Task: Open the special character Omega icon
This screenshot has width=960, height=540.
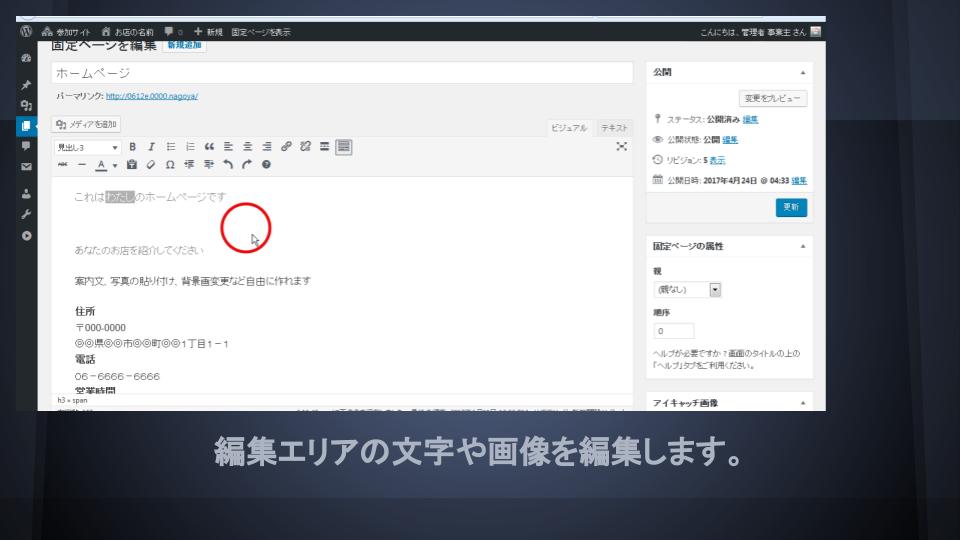Action: tap(170, 165)
